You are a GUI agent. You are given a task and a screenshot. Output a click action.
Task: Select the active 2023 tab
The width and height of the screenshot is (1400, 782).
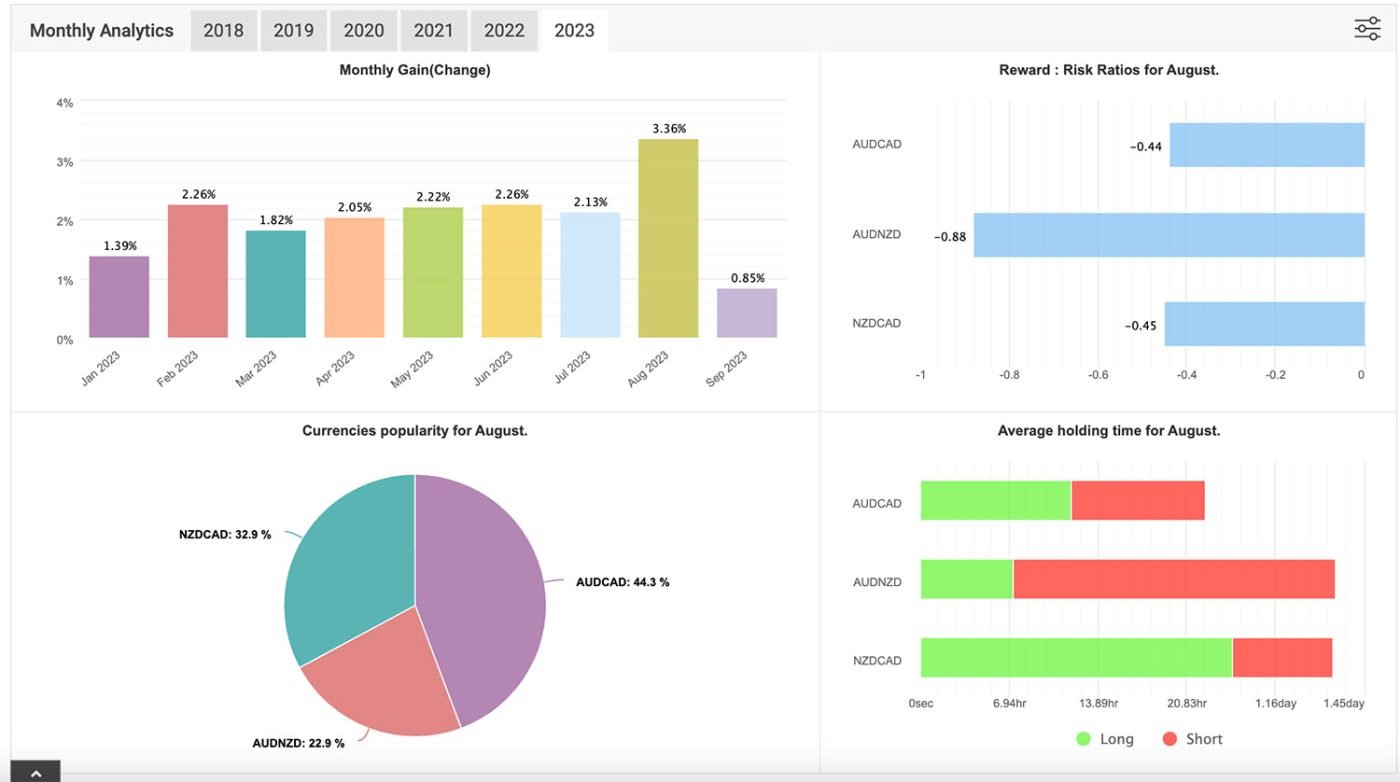point(574,31)
